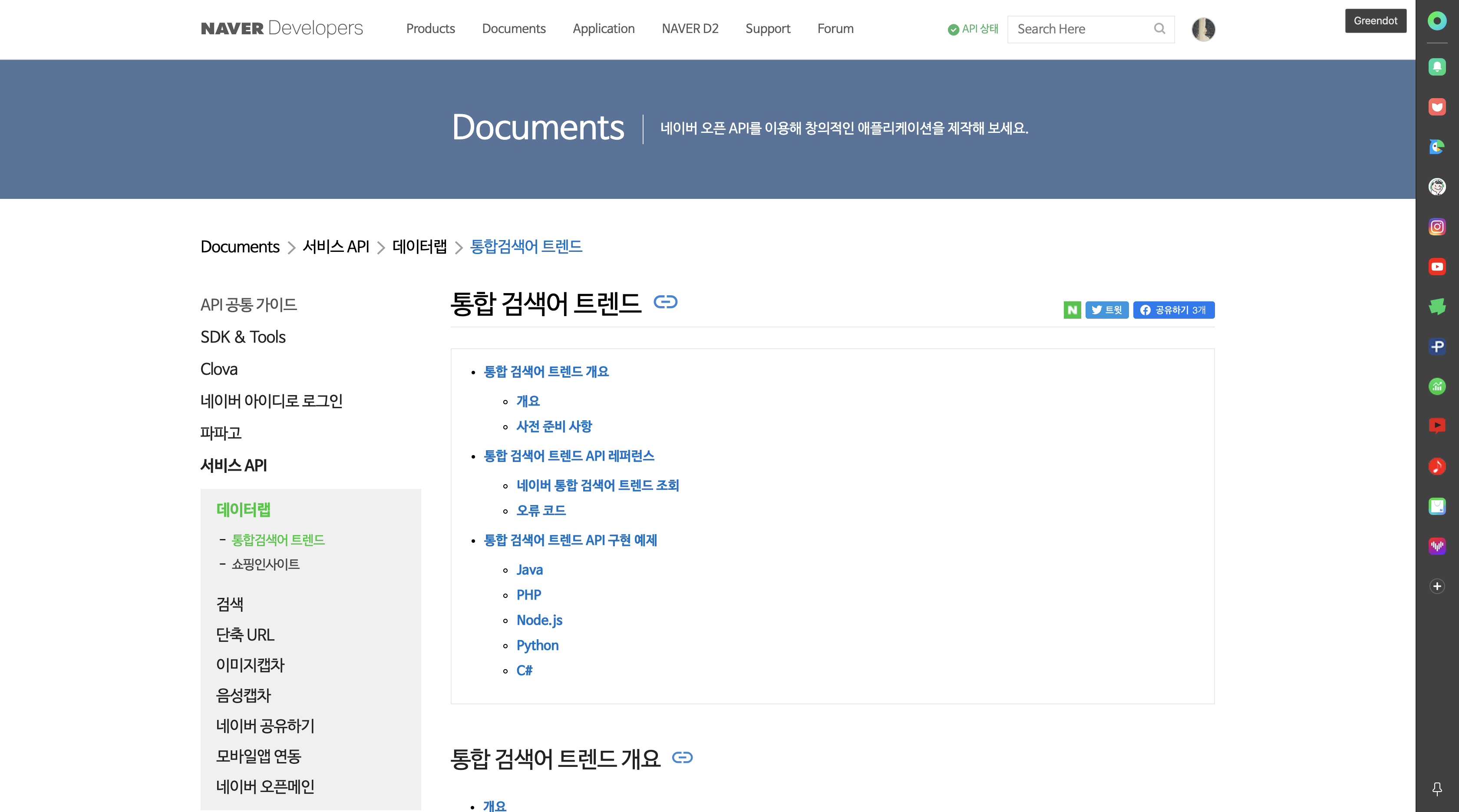Open the Python example link

coord(537,646)
